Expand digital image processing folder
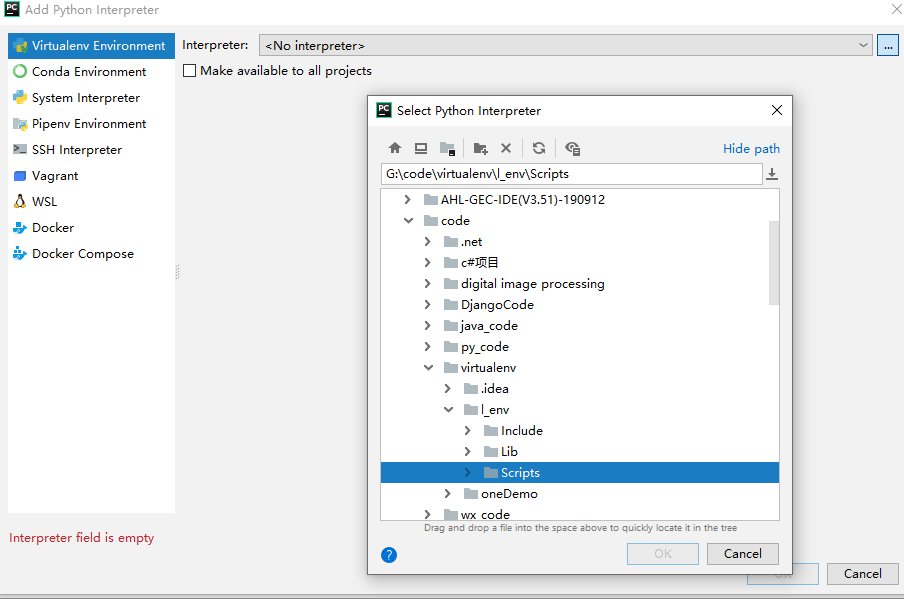The width and height of the screenshot is (904, 599). tap(427, 284)
